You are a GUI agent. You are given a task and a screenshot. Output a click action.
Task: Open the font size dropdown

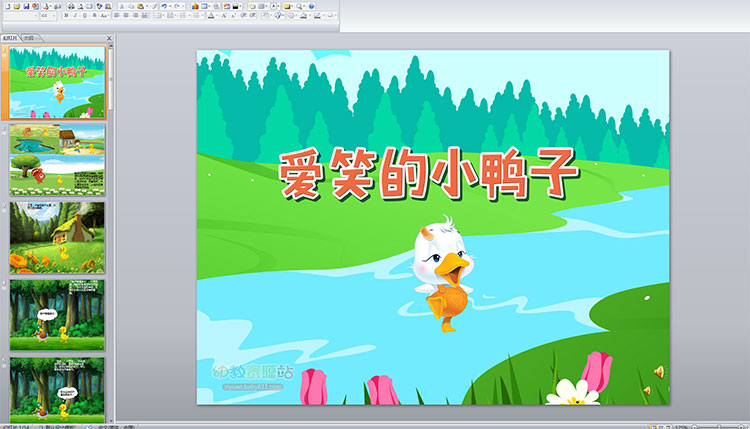(54, 16)
